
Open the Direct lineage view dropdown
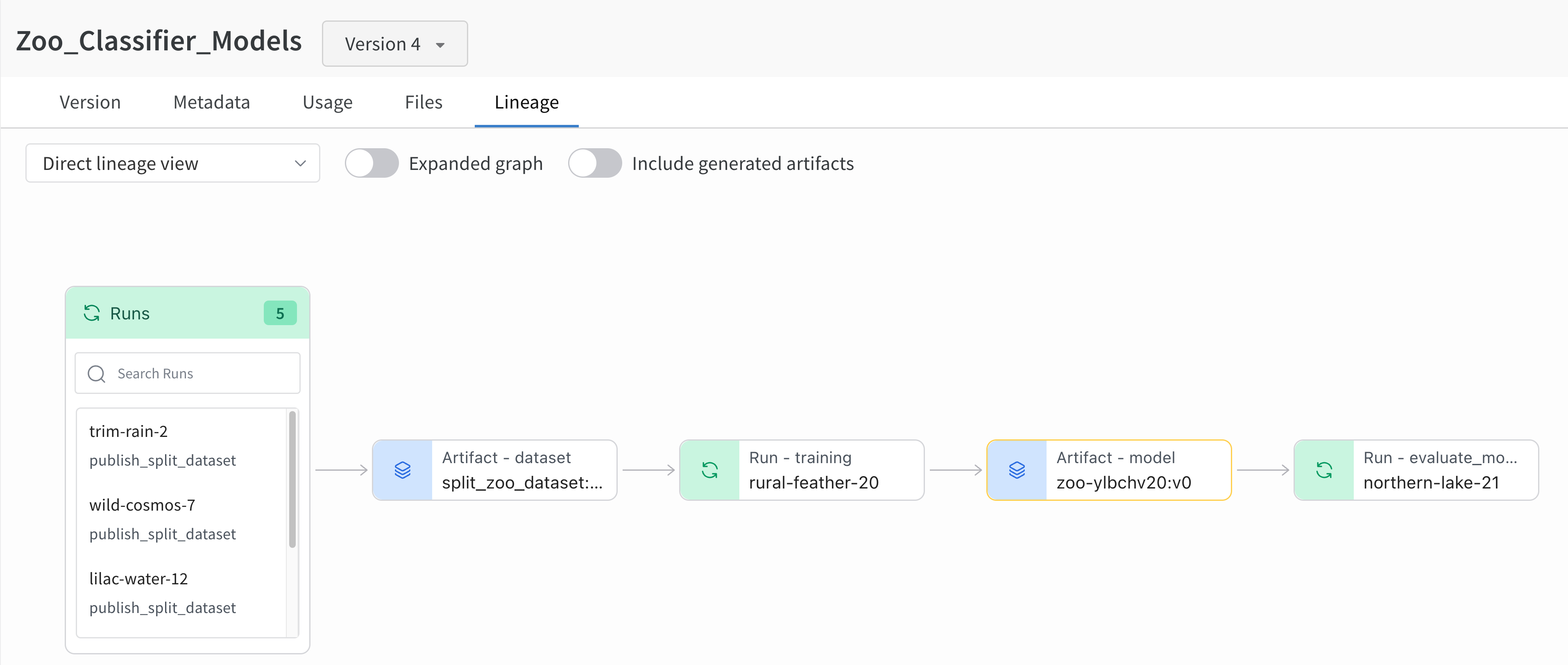pos(172,163)
